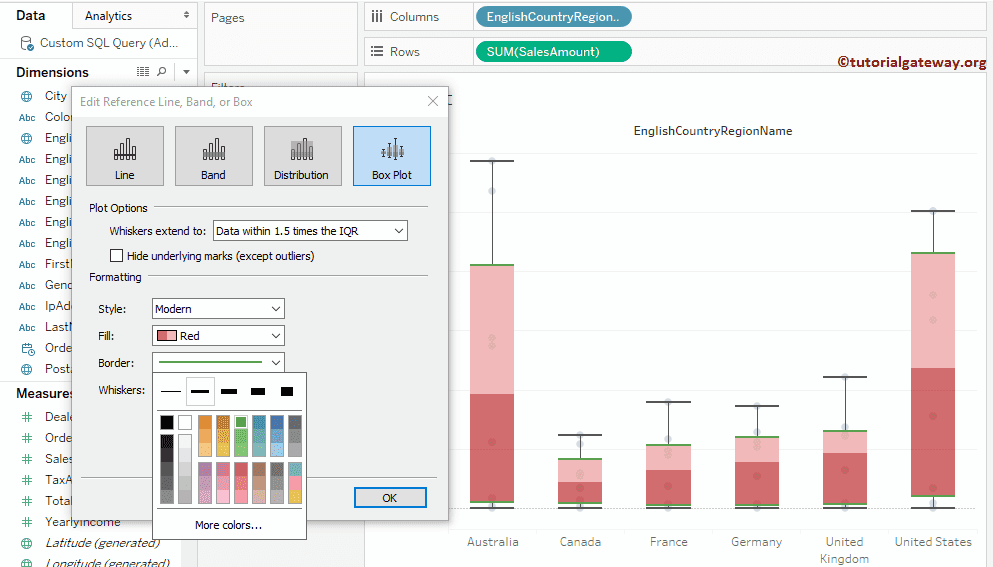Click the SUM(SalesAmount) pill in Rows
993x567 pixels.
(x=553, y=51)
